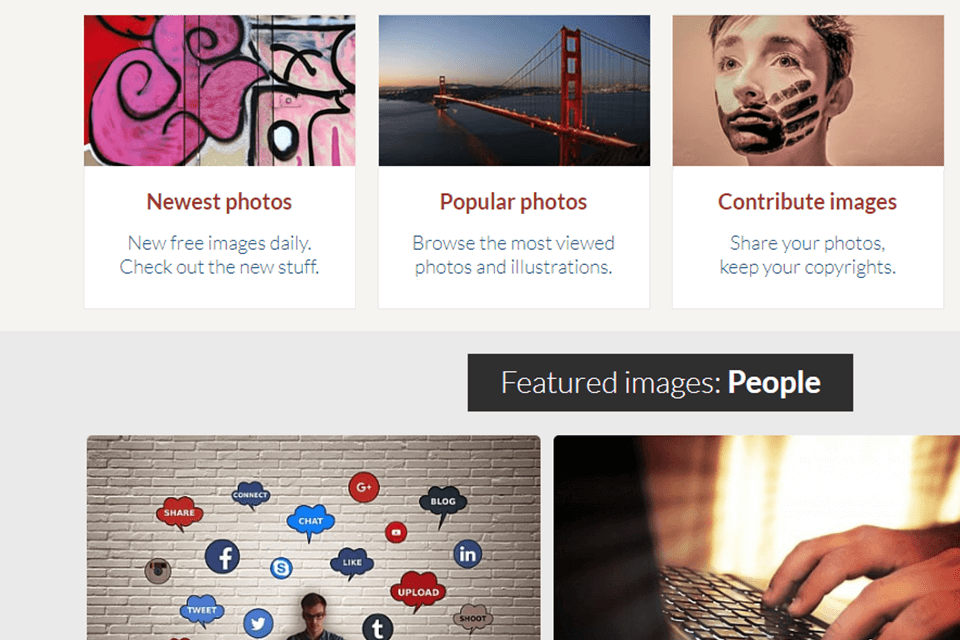This screenshot has height=640, width=960.
Task: Click the graffiti art thumbnail
Action: pyautogui.click(x=219, y=90)
